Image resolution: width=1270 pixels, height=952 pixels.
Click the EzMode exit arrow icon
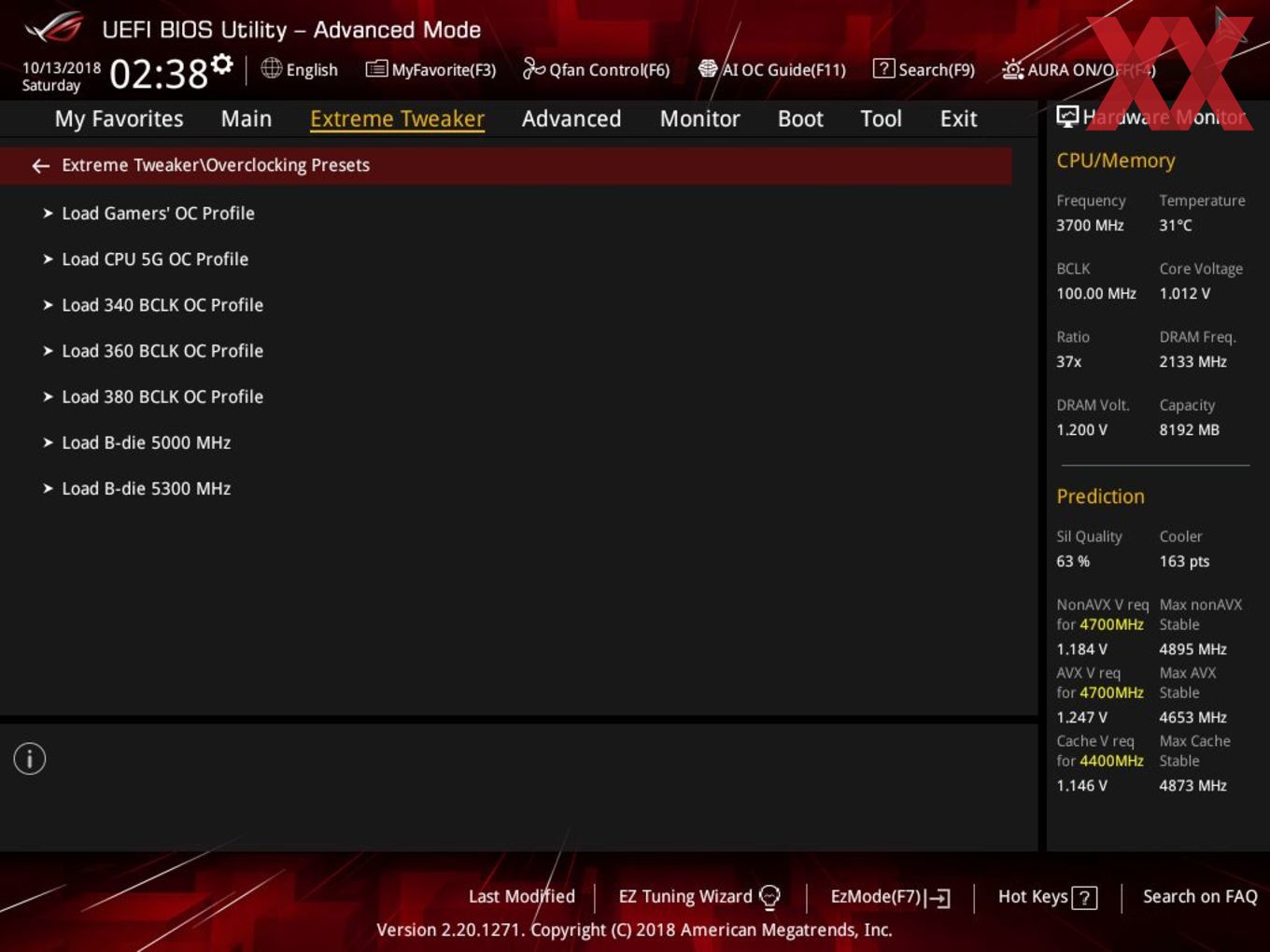tap(938, 898)
